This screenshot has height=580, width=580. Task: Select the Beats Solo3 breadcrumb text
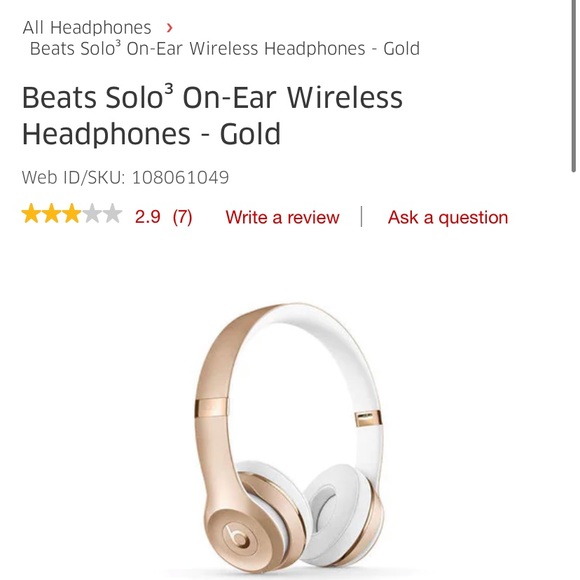coord(225,49)
